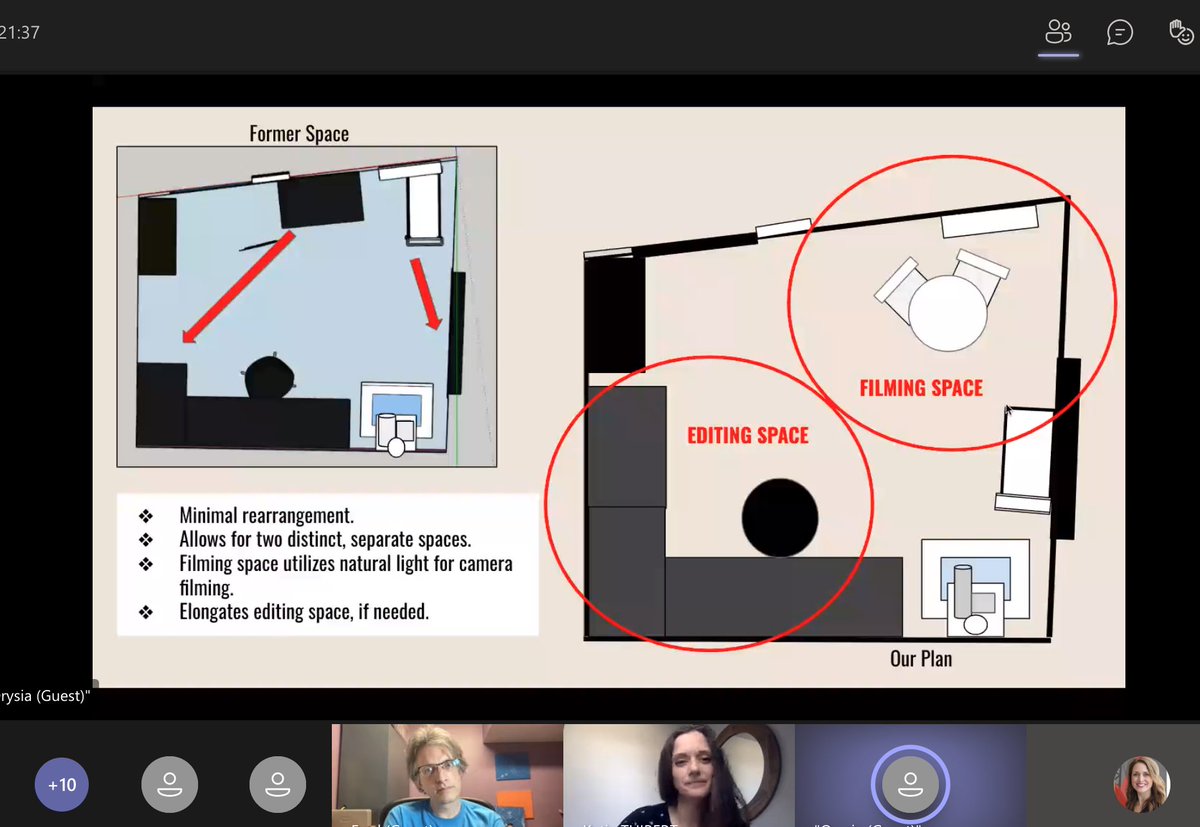Screen dimensions: 1200x827
Task: Click the 'EDITING SPACE' label on slide
Action: click(x=747, y=435)
